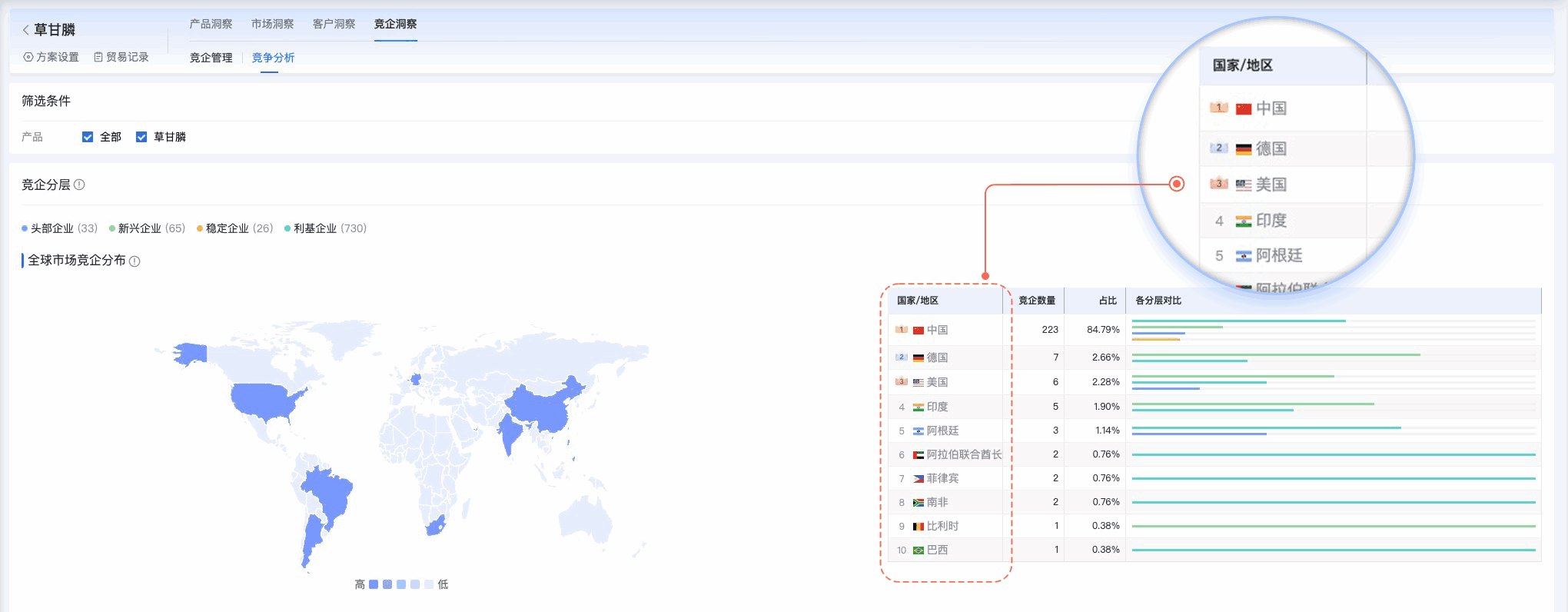Click the China flag icon in table
This screenshot has width=1568, height=612.
click(x=918, y=331)
